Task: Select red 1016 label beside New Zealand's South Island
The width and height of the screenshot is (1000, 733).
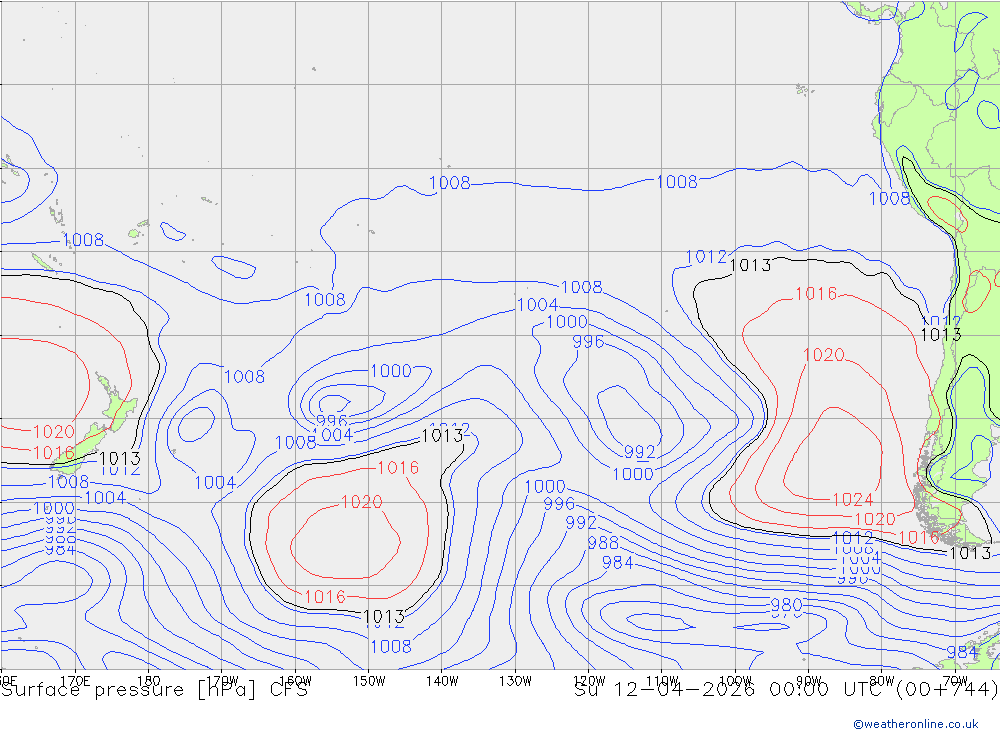Action: click(54, 453)
